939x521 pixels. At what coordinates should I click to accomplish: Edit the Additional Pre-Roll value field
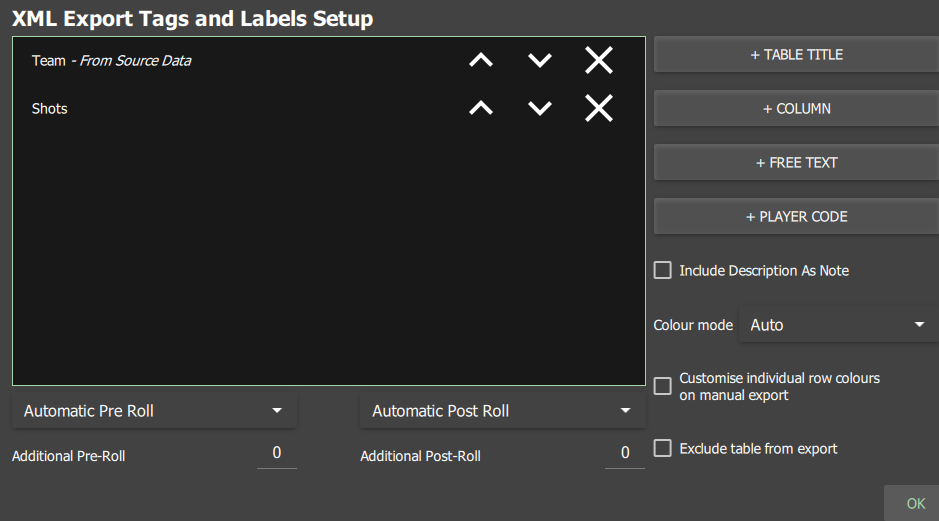[x=277, y=453]
